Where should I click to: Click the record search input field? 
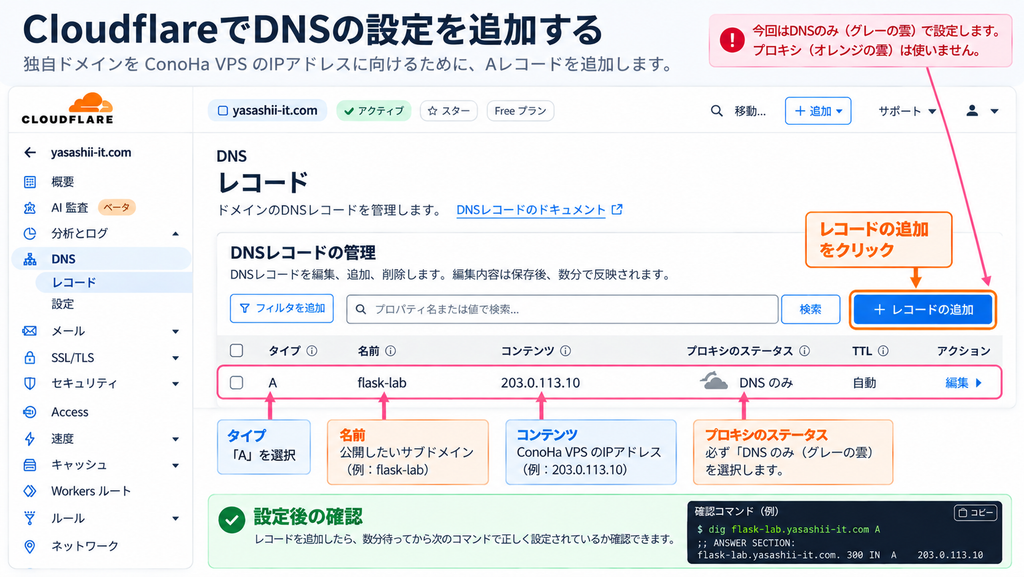(562, 309)
